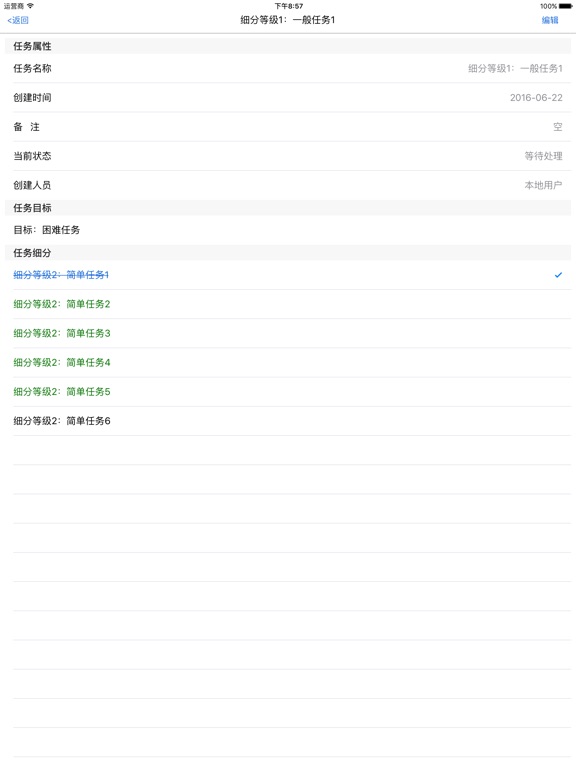Tap the 返回 back button
The width and height of the screenshot is (576, 768).
pos(18,20)
